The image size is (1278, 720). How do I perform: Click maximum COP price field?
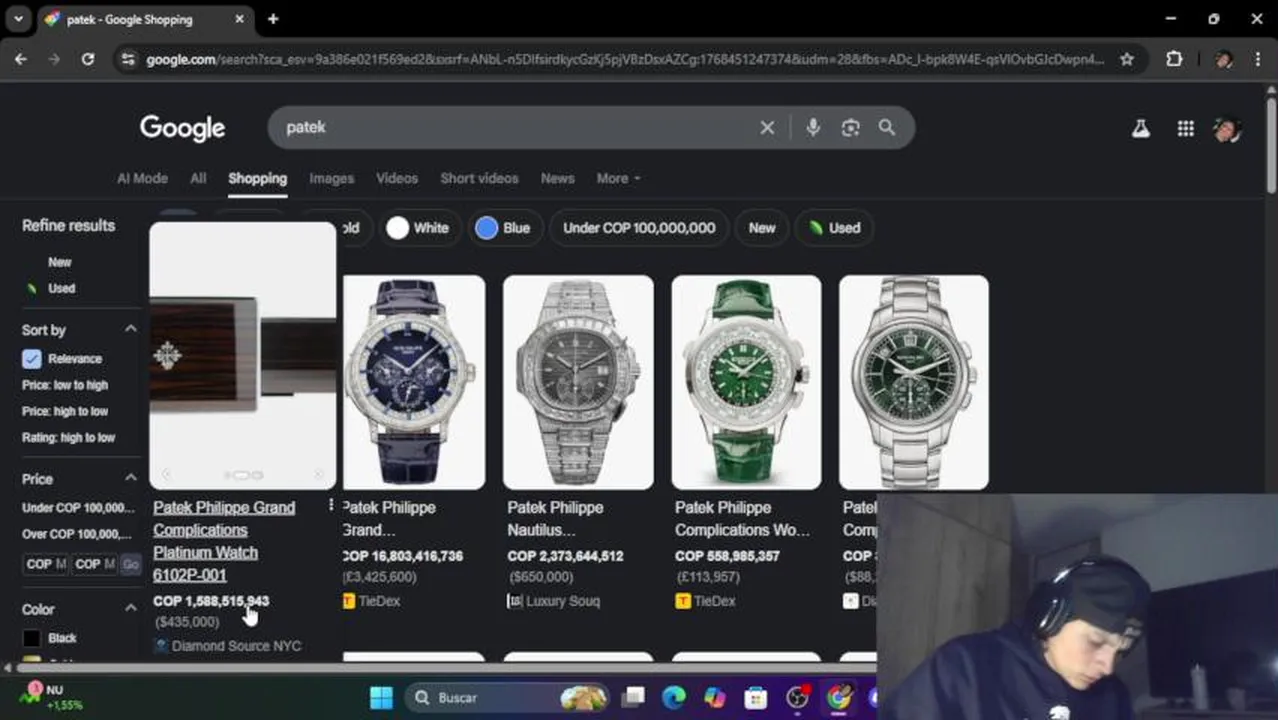(95, 564)
